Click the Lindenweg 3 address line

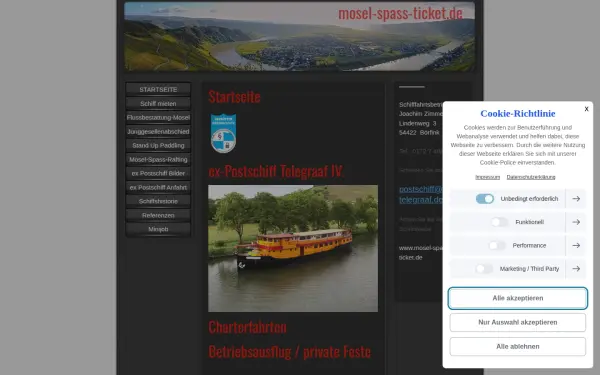pos(417,123)
